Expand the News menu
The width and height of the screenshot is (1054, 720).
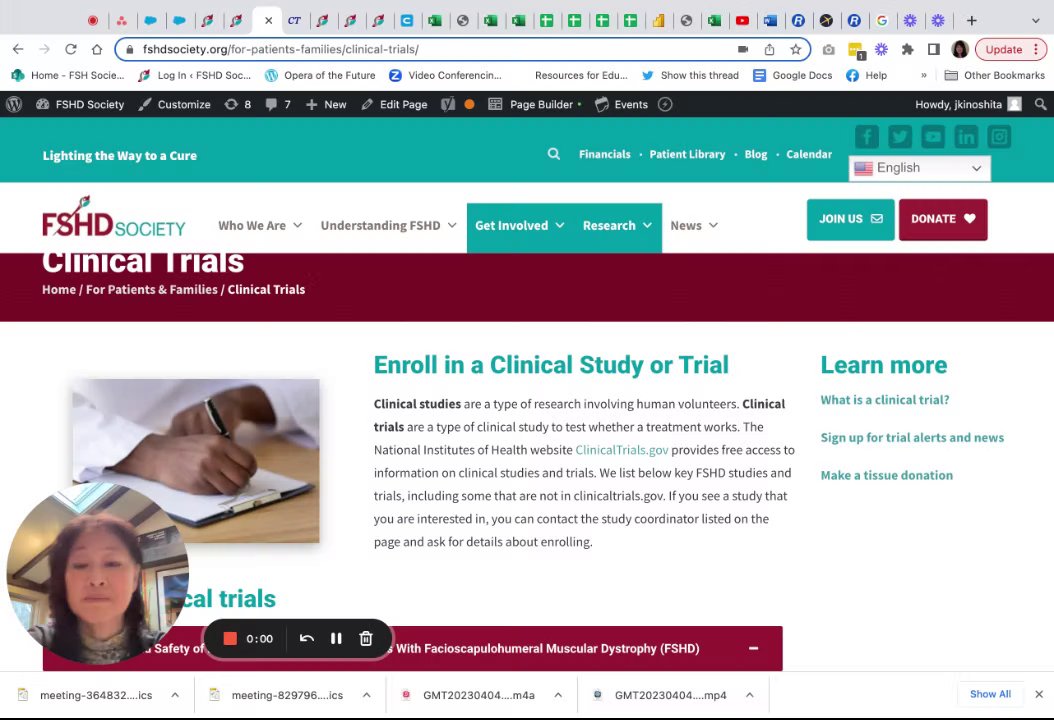tap(694, 226)
